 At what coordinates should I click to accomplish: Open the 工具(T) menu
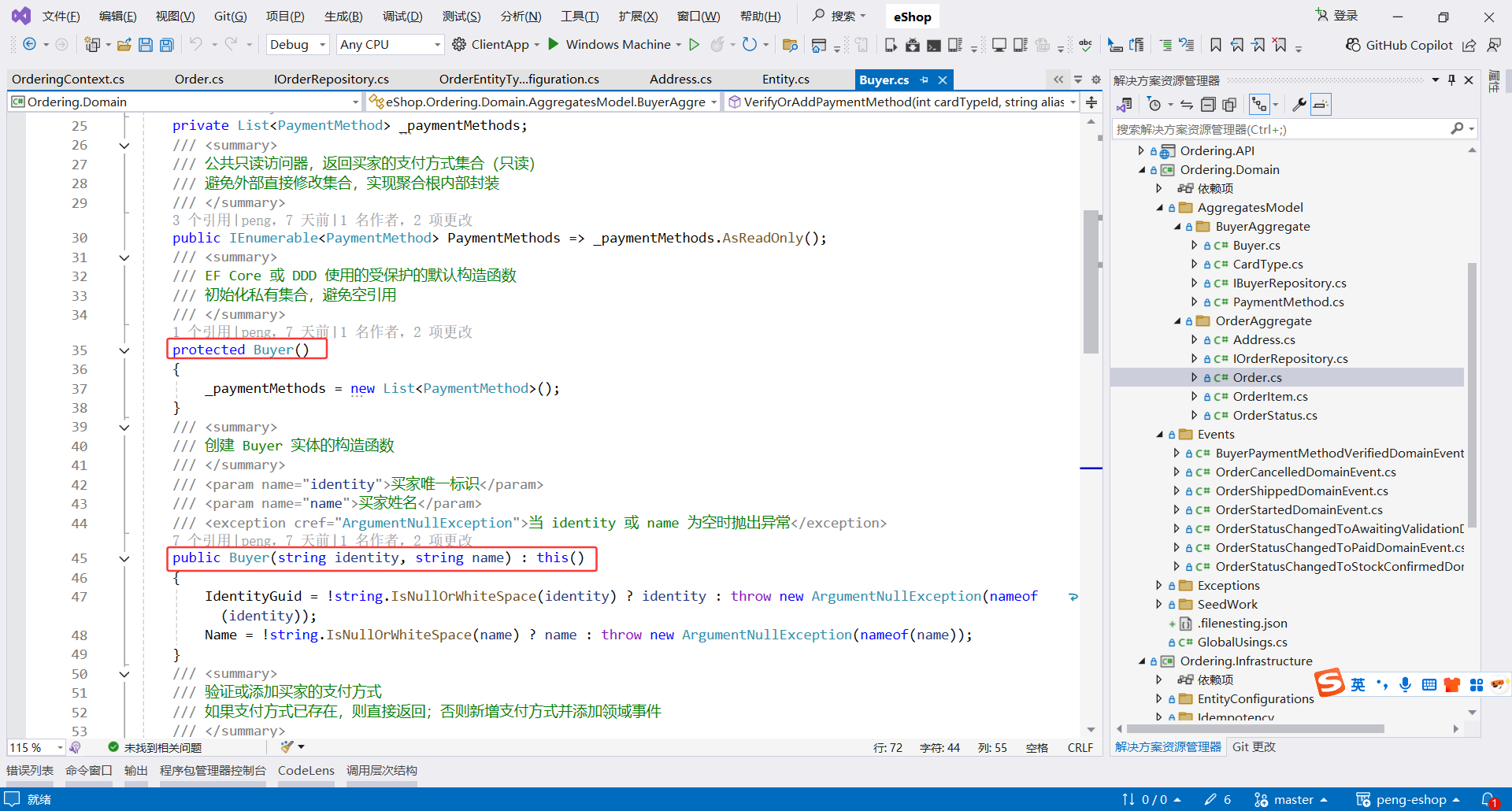point(580,17)
